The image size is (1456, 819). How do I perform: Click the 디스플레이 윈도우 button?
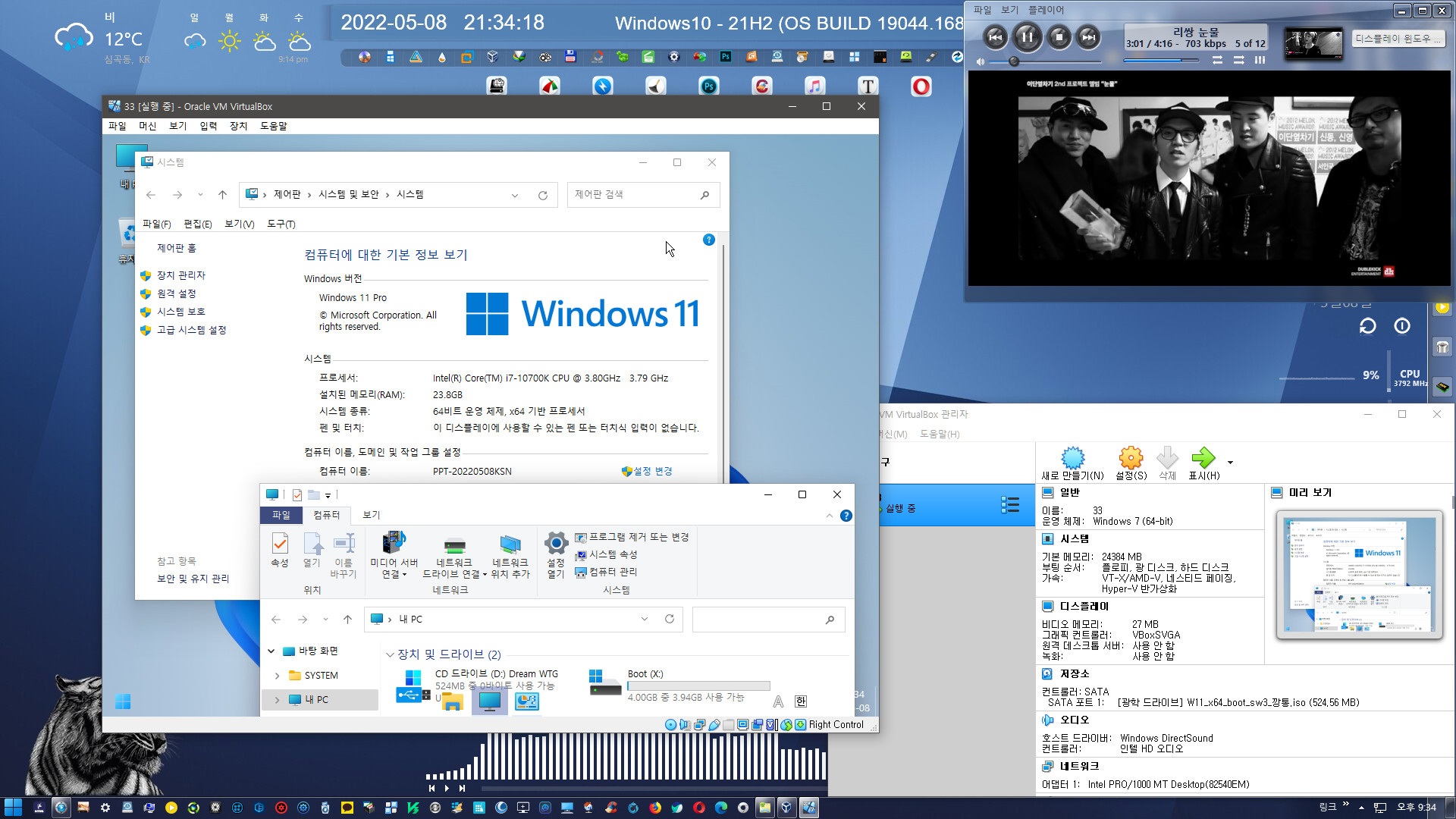1398,38
